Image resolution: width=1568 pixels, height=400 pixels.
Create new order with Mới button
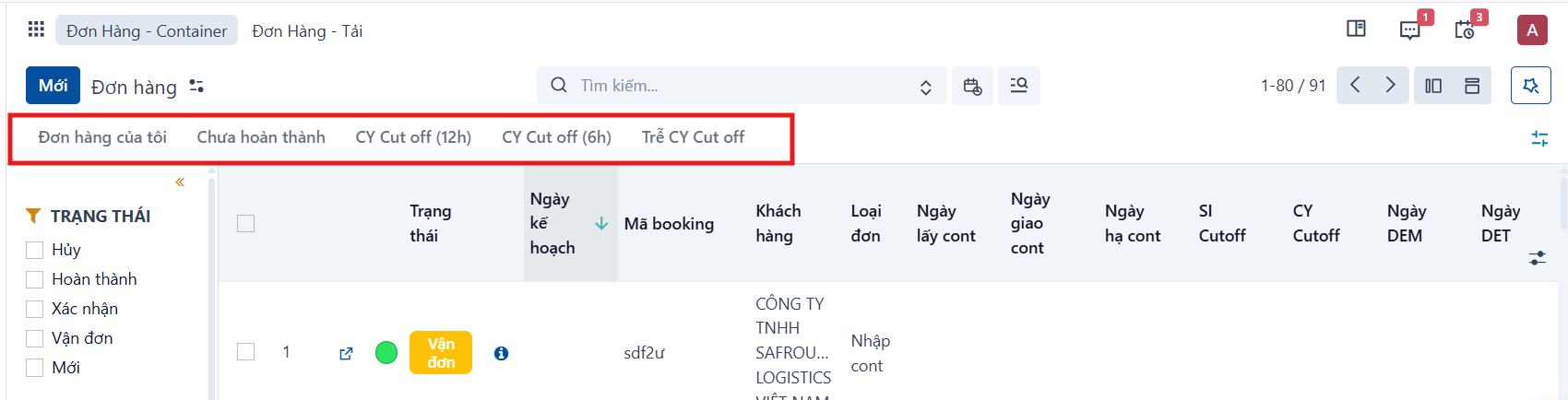[53, 86]
